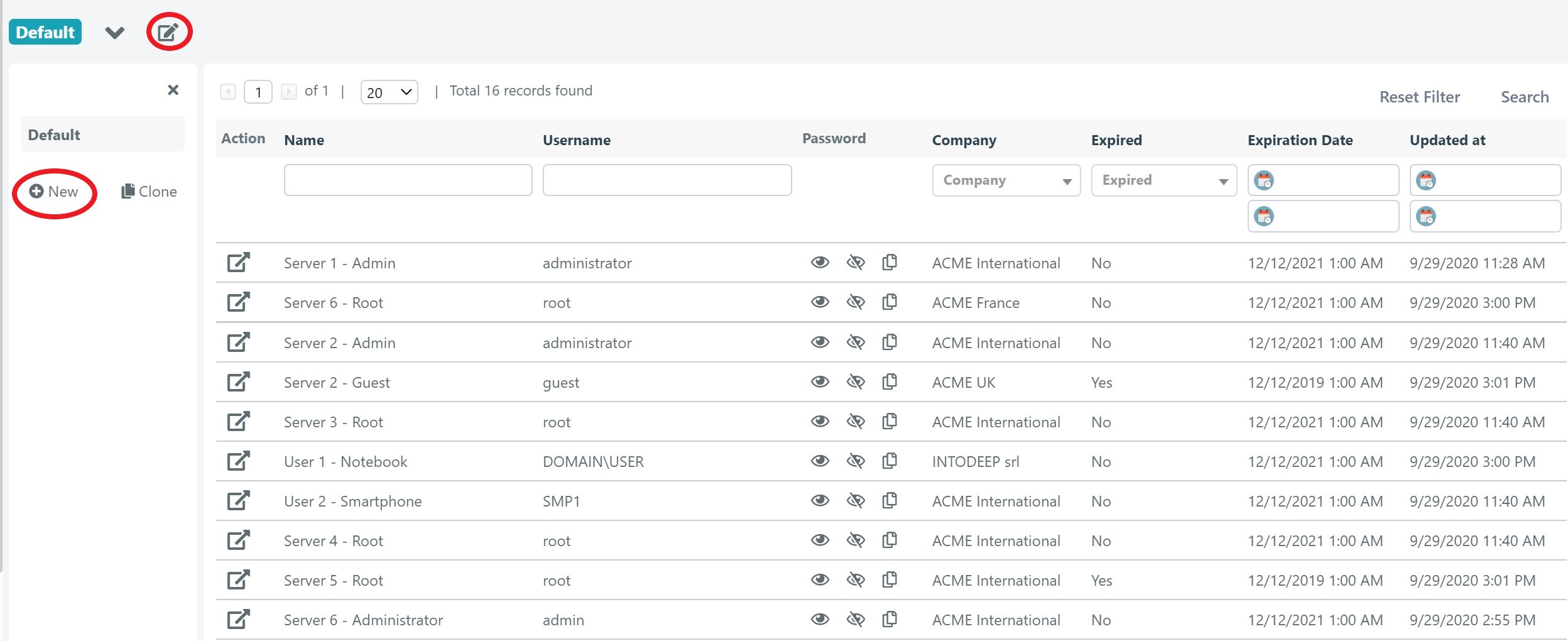Copy password of Server 2 - Guest
The height and width of the screenshot is (641, 1568).
(x=890, y=381)
